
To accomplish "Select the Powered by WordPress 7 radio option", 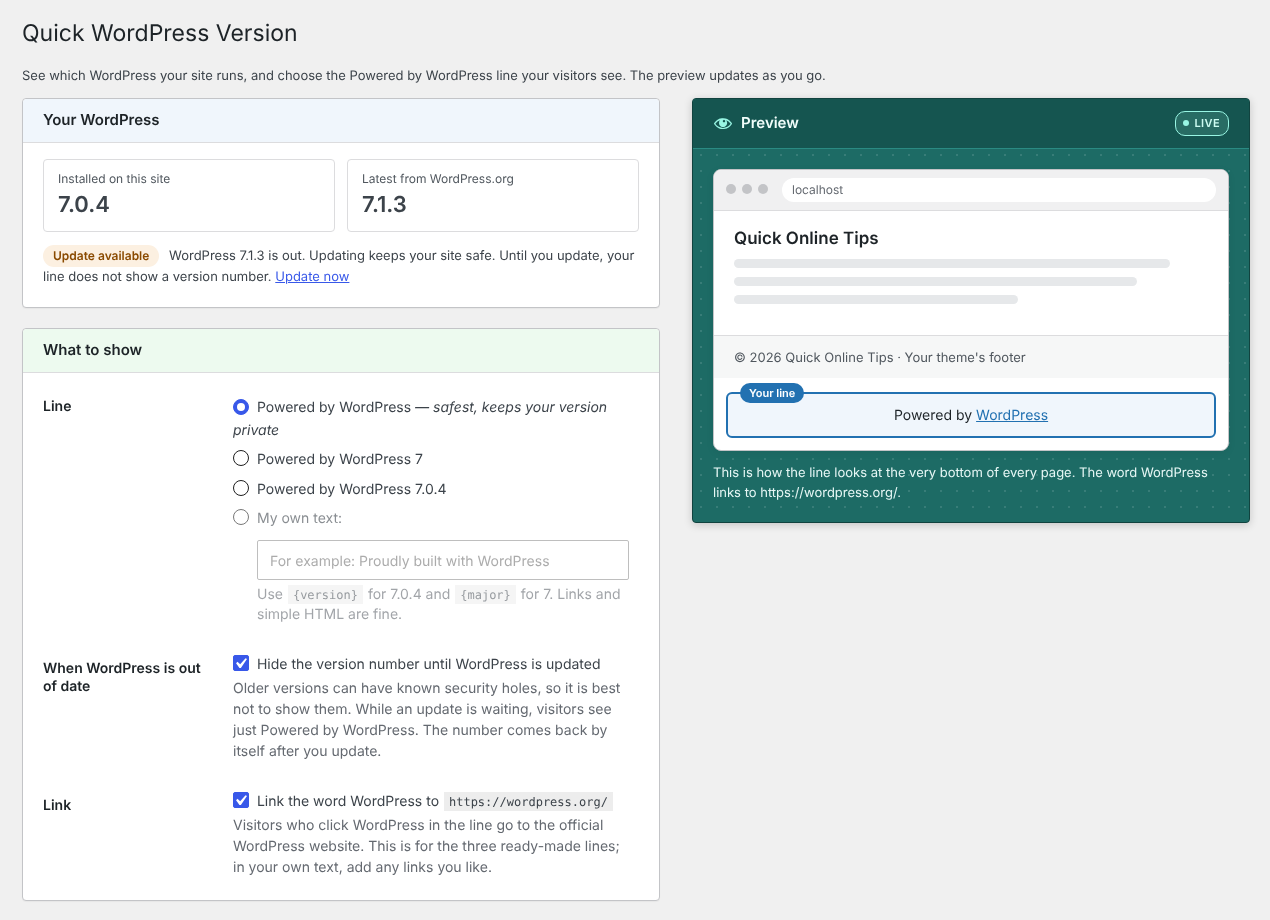I will pyautogui.click(x=241, y=459).
